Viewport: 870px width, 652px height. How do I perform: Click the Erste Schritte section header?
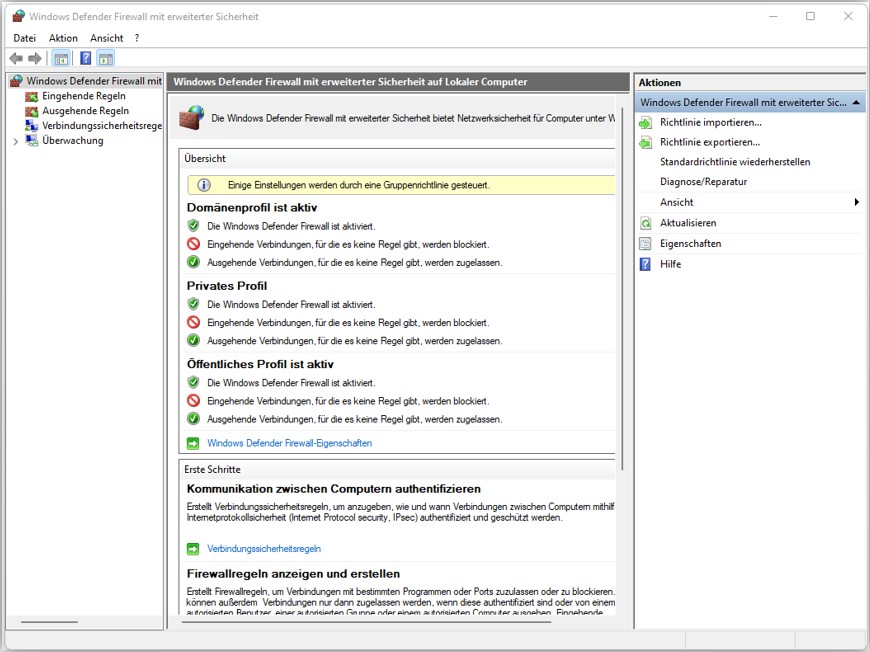click(x=213, y=469)
